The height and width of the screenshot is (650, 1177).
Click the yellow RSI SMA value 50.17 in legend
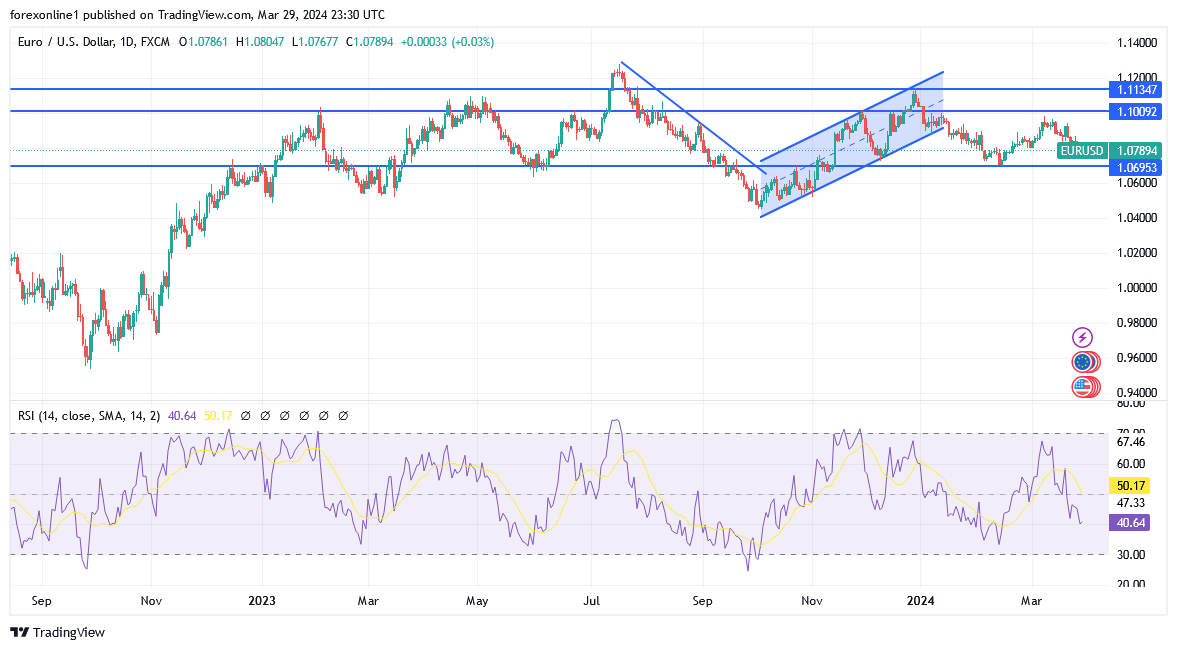[218, 415]
